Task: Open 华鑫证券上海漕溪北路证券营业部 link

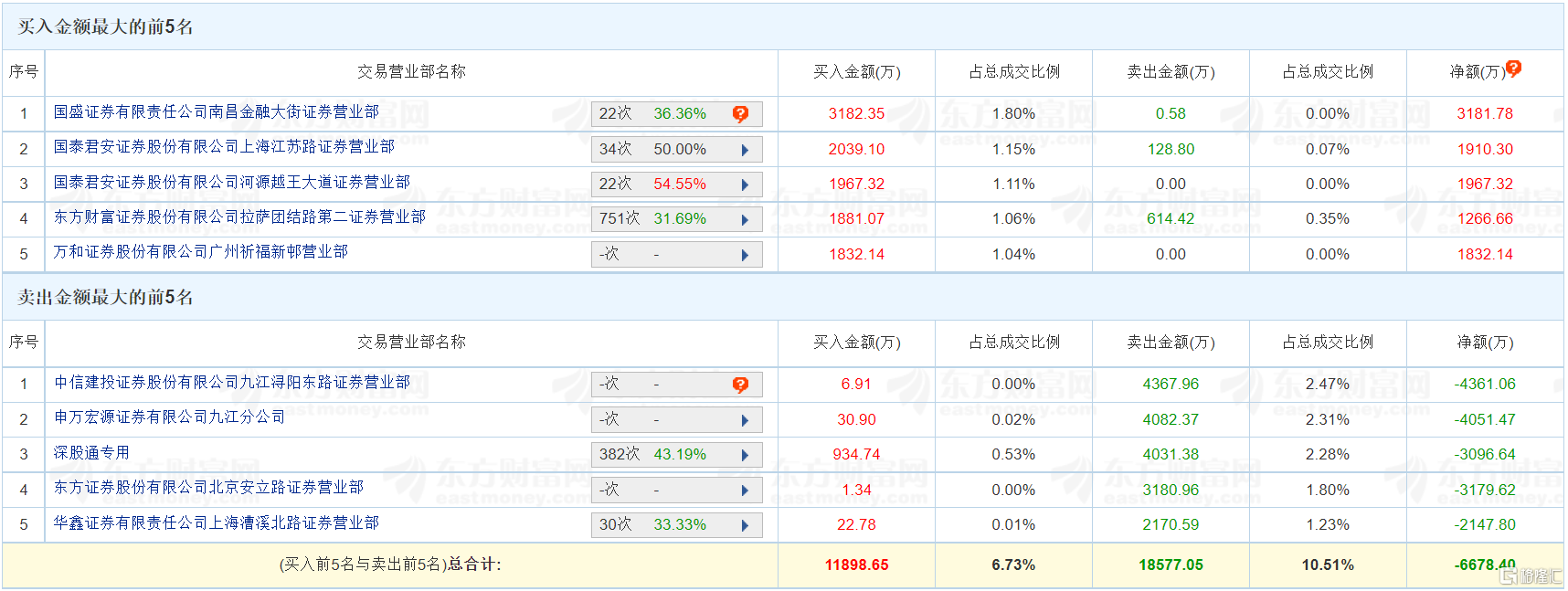Action: click(216, 522)
